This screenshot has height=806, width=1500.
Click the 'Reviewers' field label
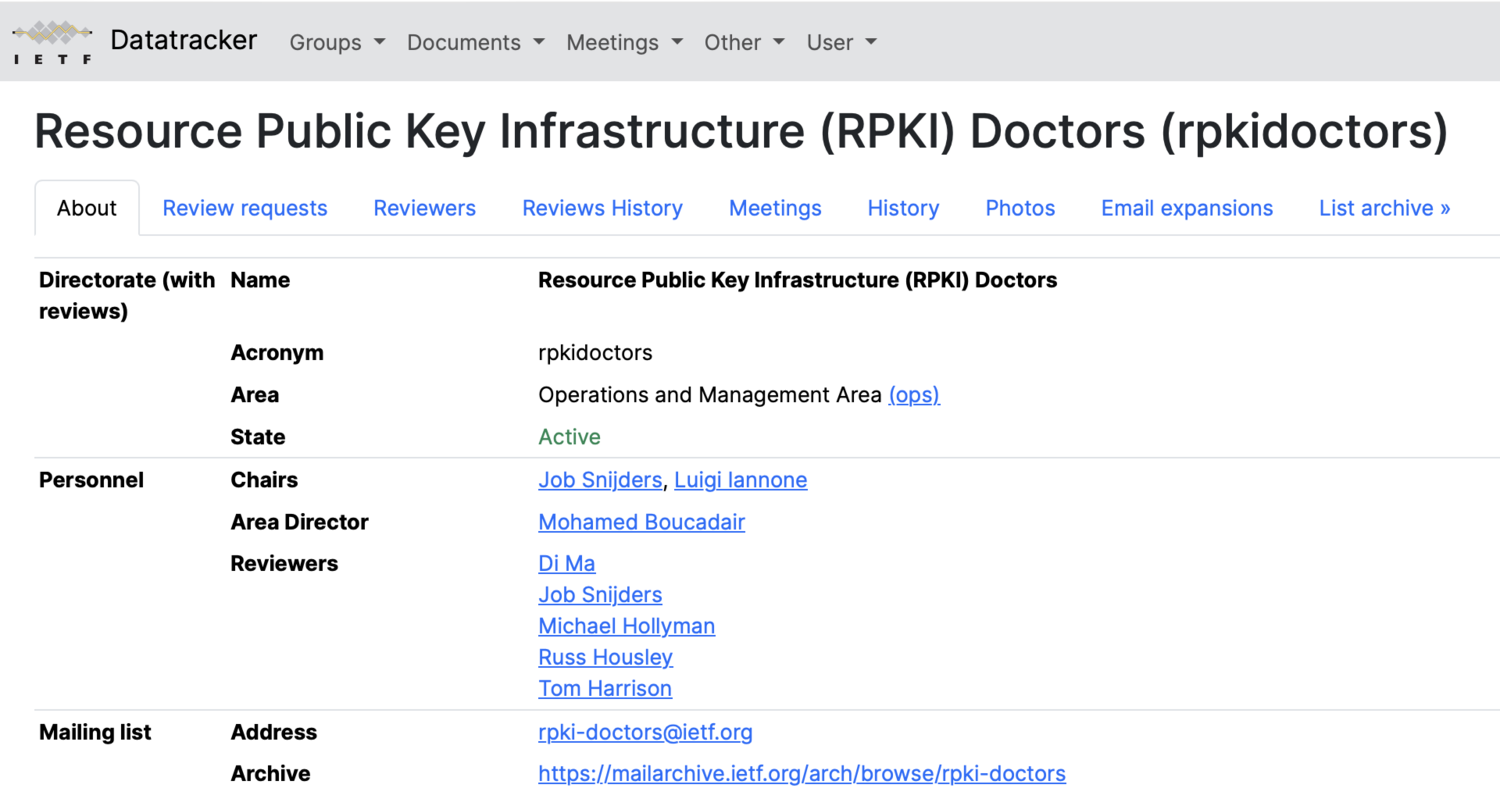click(x=284, y=563)
